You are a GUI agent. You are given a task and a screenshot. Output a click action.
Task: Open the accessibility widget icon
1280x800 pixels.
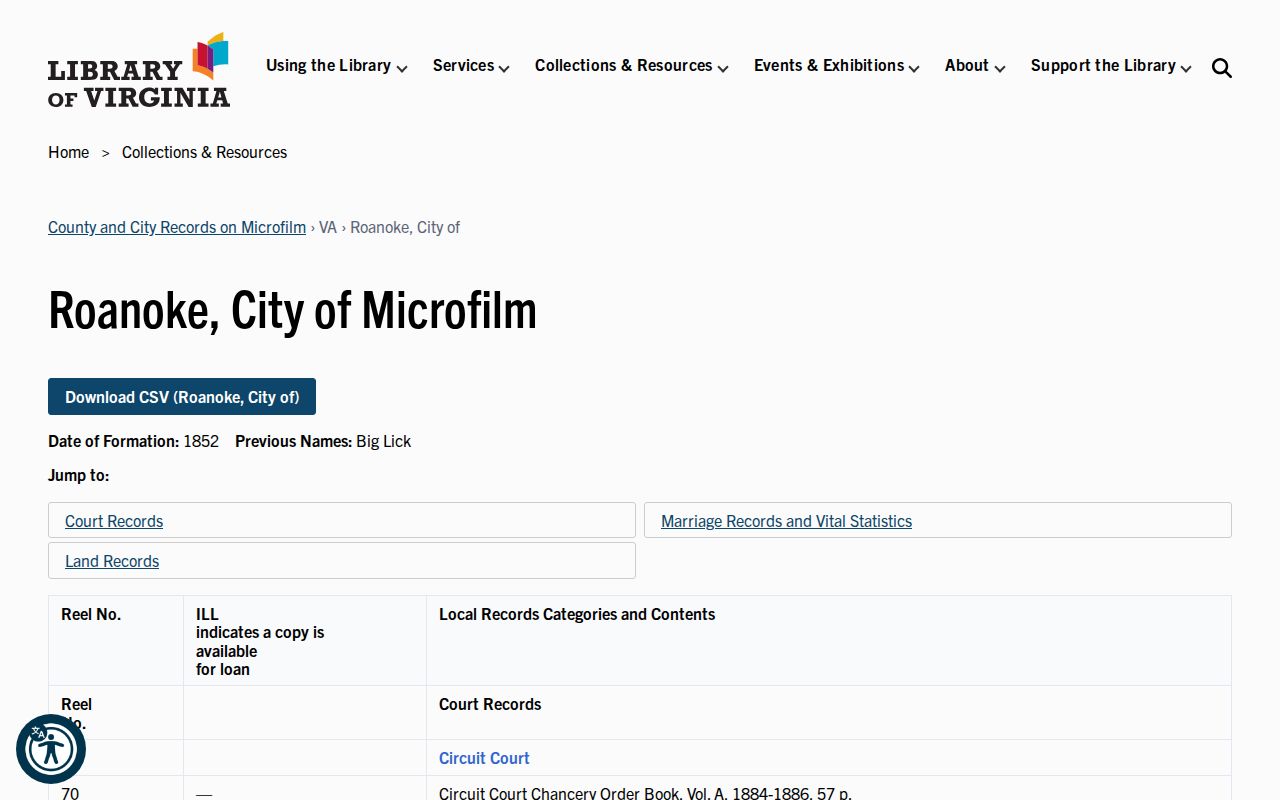(x=51, y=749)
